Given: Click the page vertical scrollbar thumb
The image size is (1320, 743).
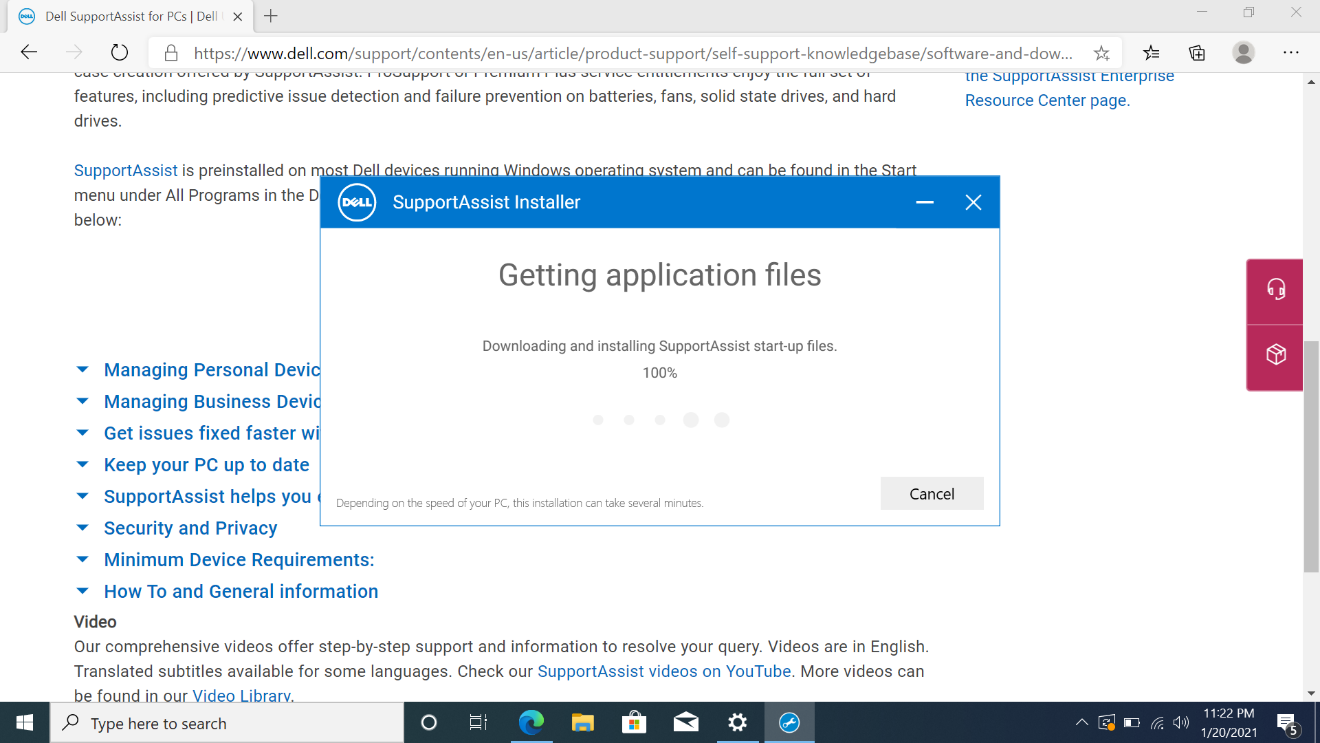Looking at the screenshot, I should pyautogui.click(x=1311, y=455).
